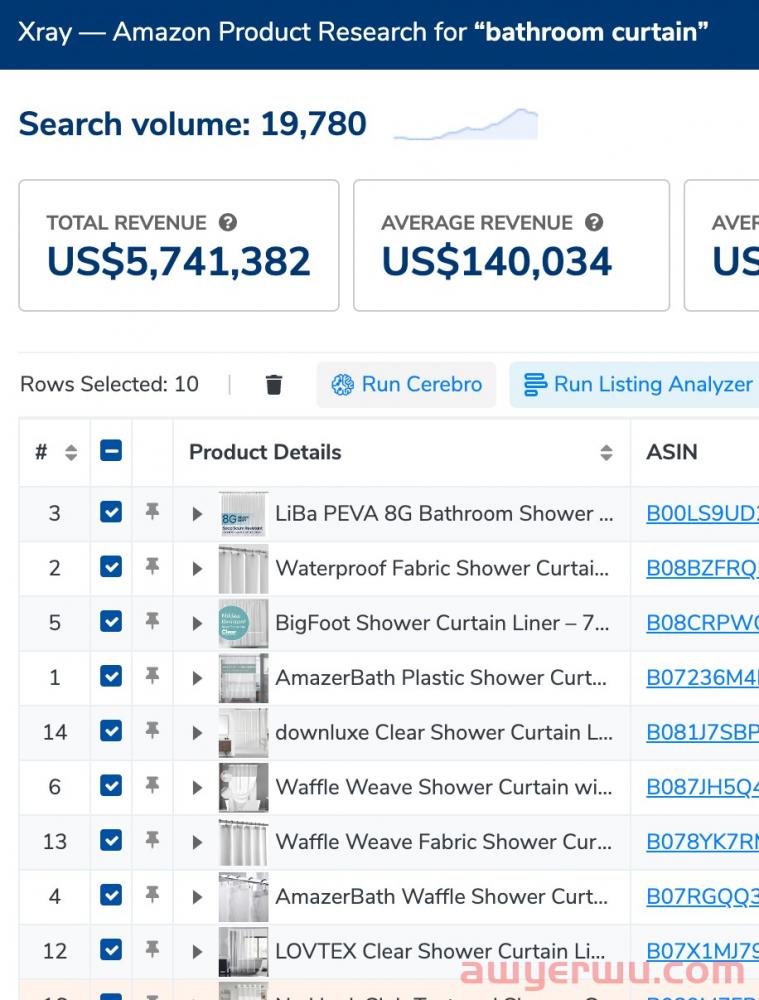Pin the BigFoot Shower Curtain Liner row
Image resolution: width=759 pixels, height=1000 pixels.
pyautogui.click(x=152, y=621)
